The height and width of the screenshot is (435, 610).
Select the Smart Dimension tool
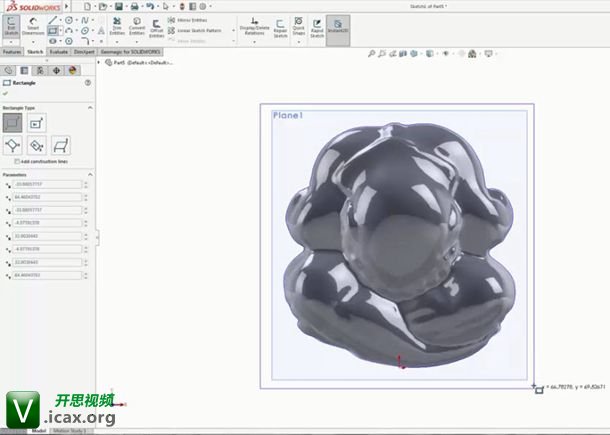[33, 27]
